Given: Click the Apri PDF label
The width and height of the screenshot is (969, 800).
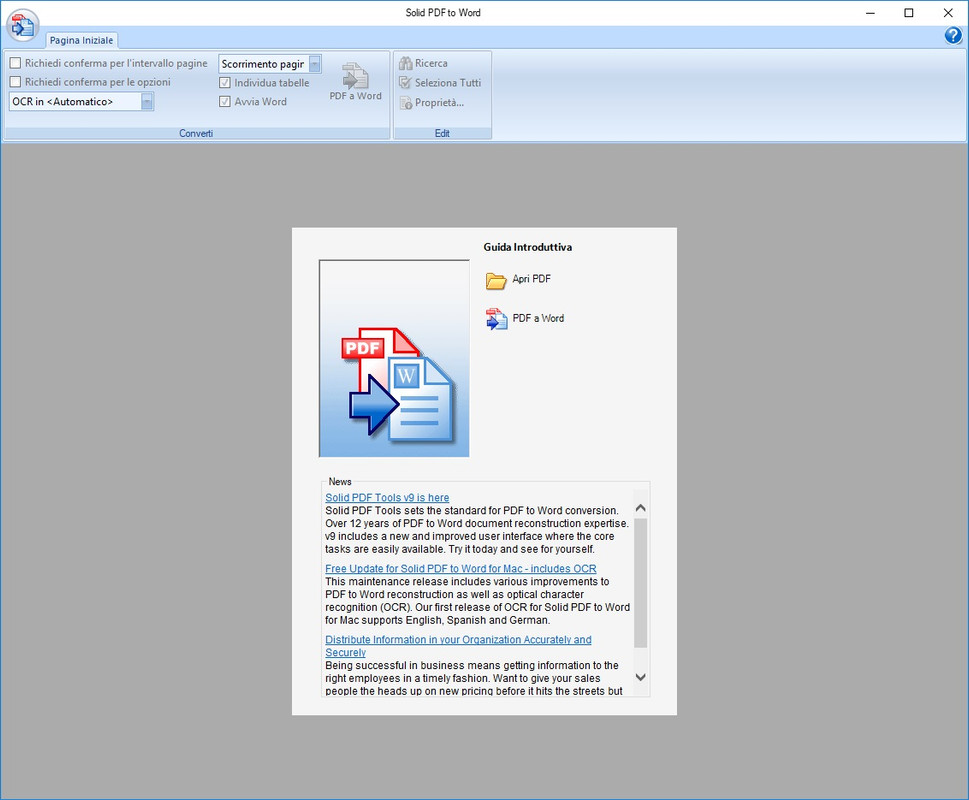Looking at the screenshot, I should [x=531, y=279].
